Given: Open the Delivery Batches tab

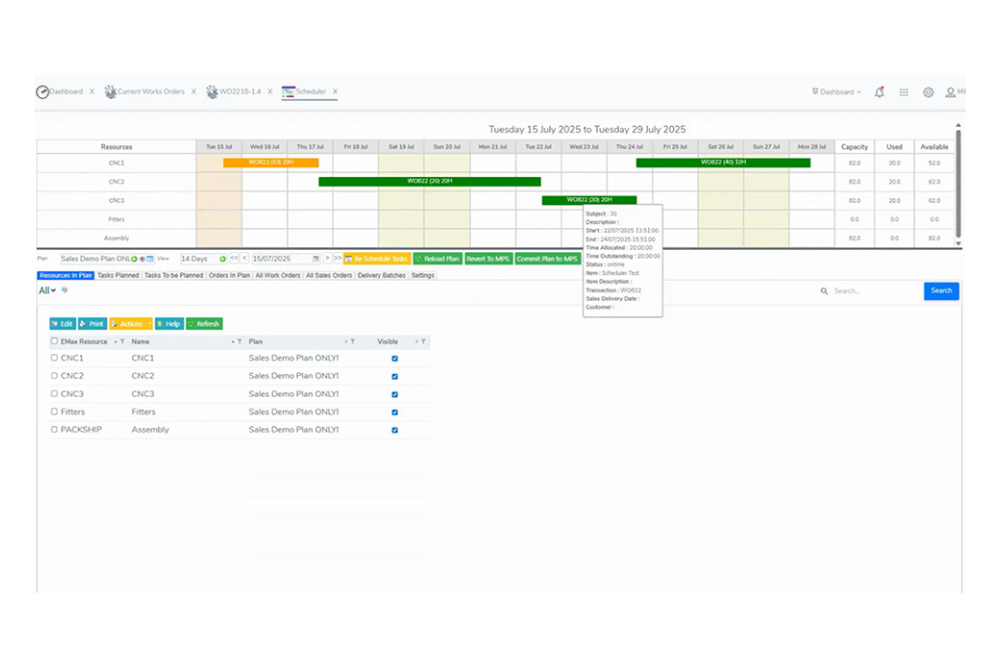Looking at the screenshot, I should pos(382,275).
